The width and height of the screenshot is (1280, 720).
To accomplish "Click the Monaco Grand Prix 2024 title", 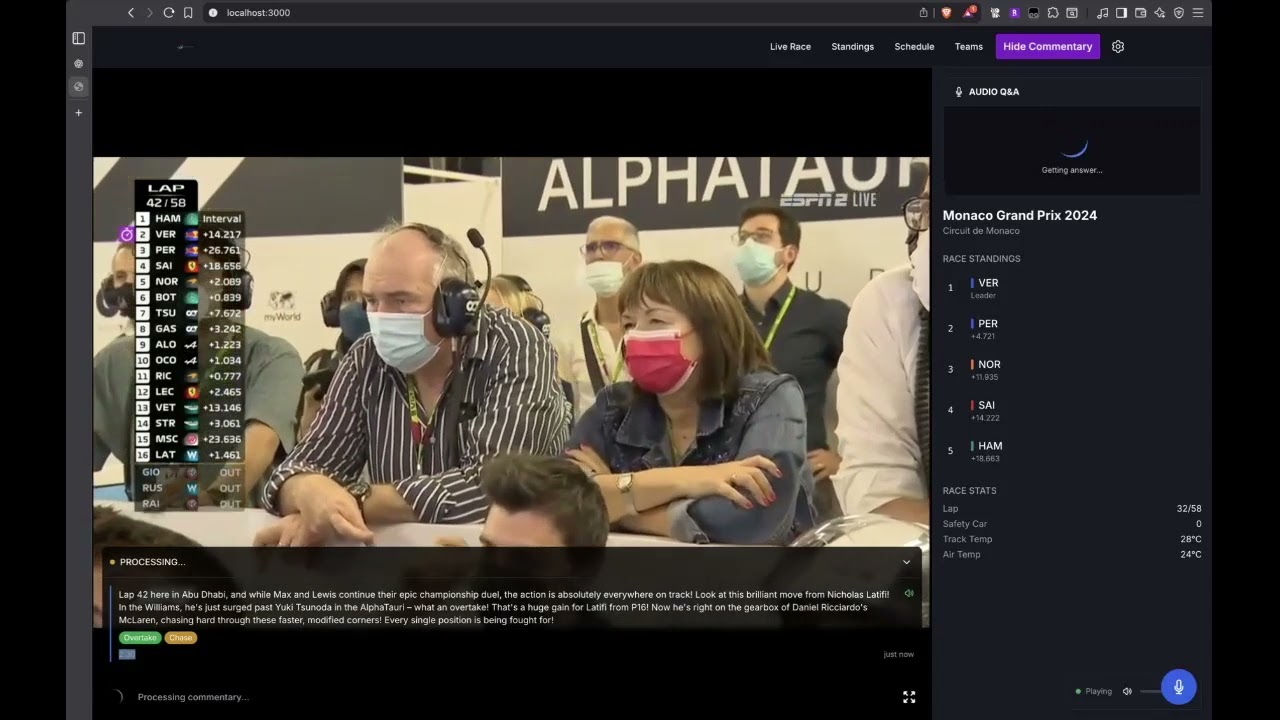I will tap(1019, 215).
